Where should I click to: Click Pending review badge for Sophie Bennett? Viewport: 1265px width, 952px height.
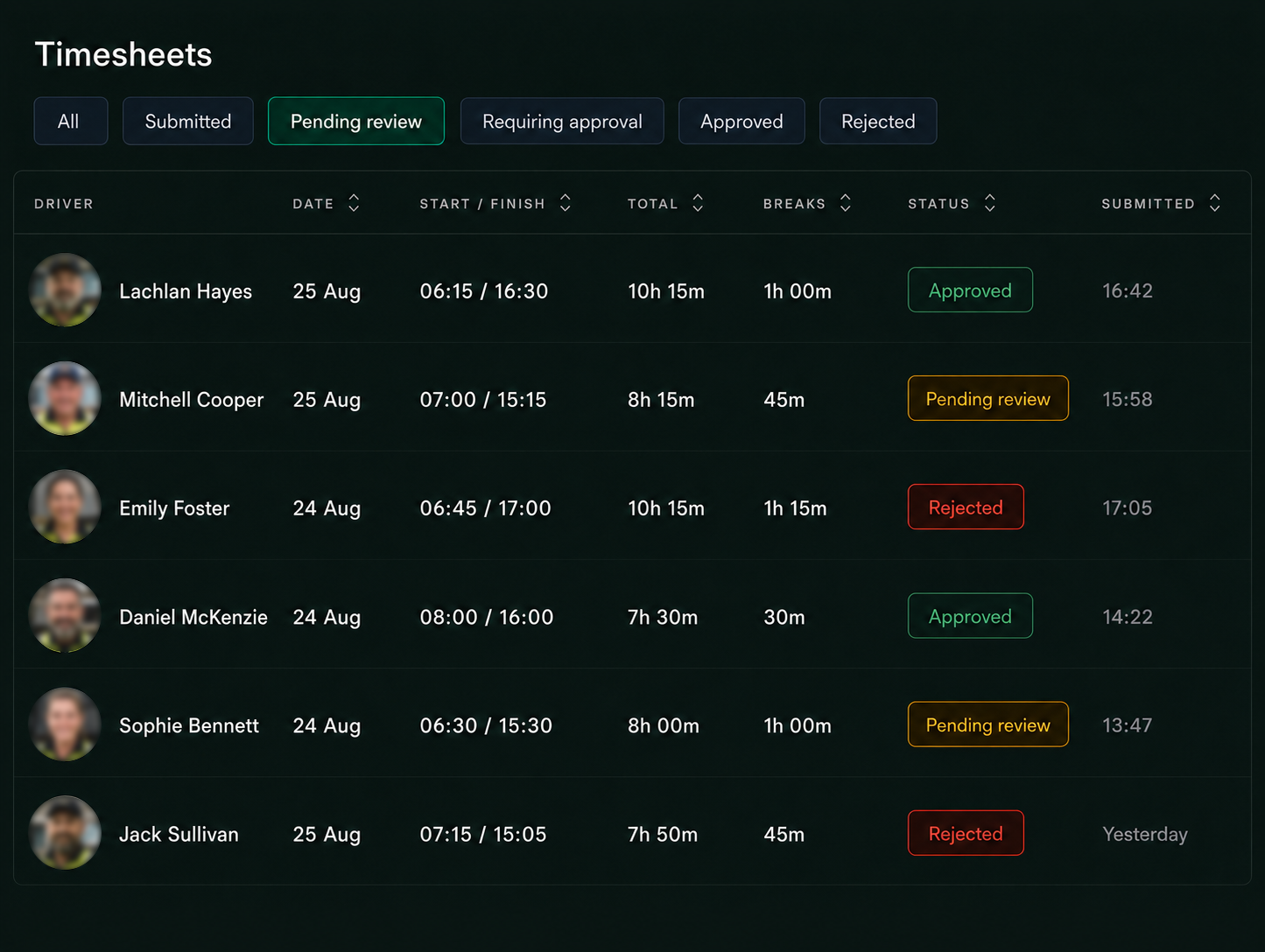(988, 724)
